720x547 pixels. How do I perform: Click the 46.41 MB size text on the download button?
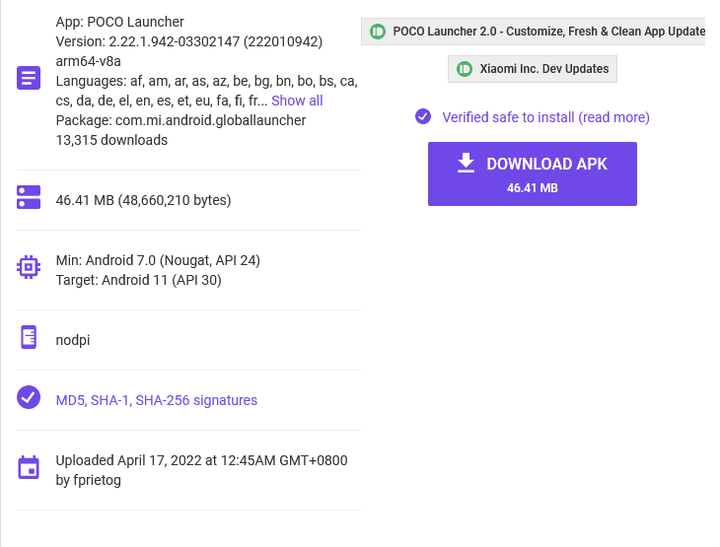click(x=532, y=188)
